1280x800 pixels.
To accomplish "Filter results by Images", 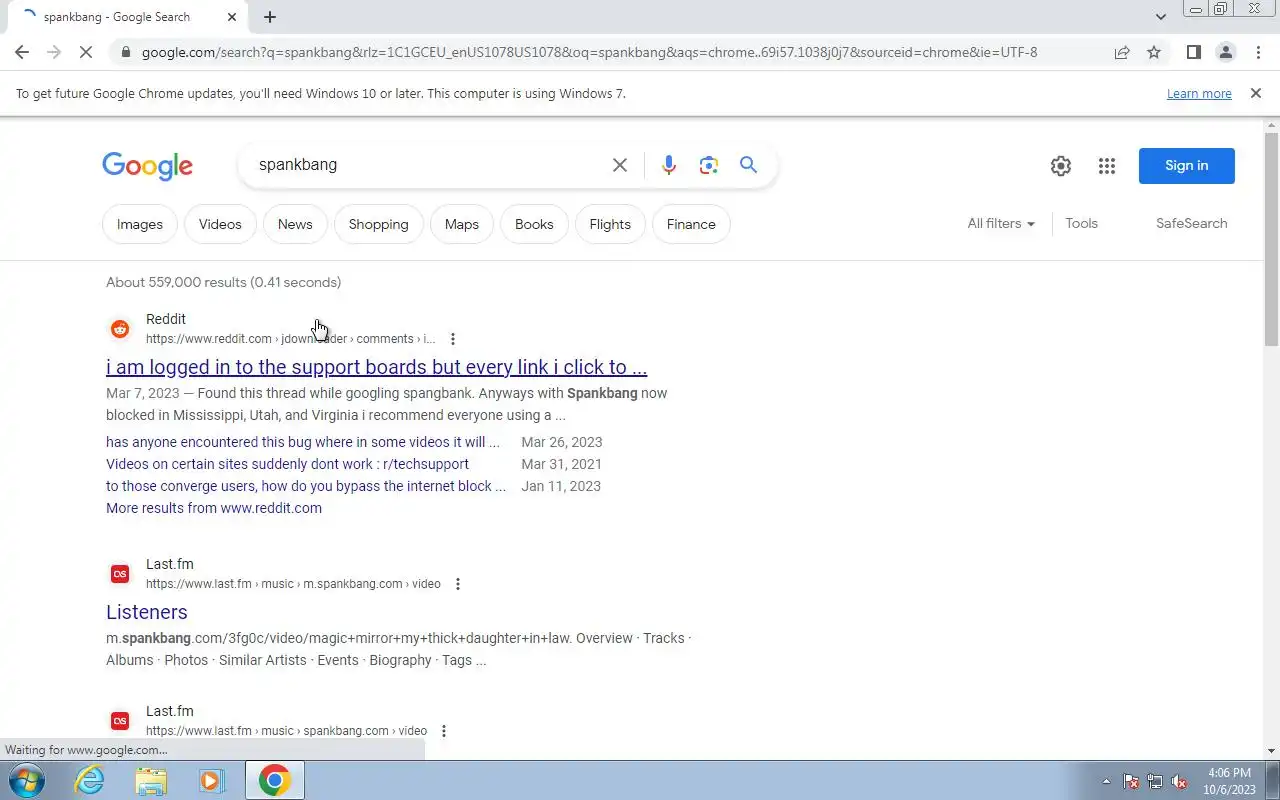I will [140, 224].
